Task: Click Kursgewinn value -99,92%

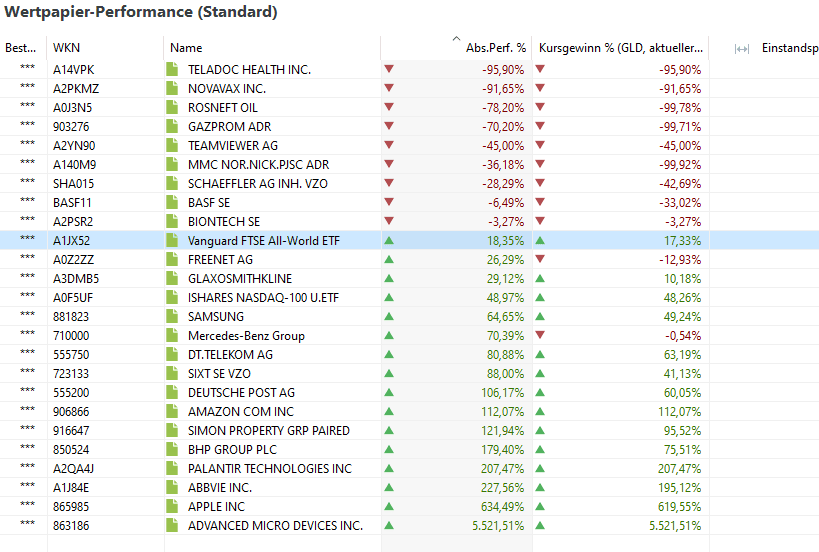Action: tap(680, 165)
